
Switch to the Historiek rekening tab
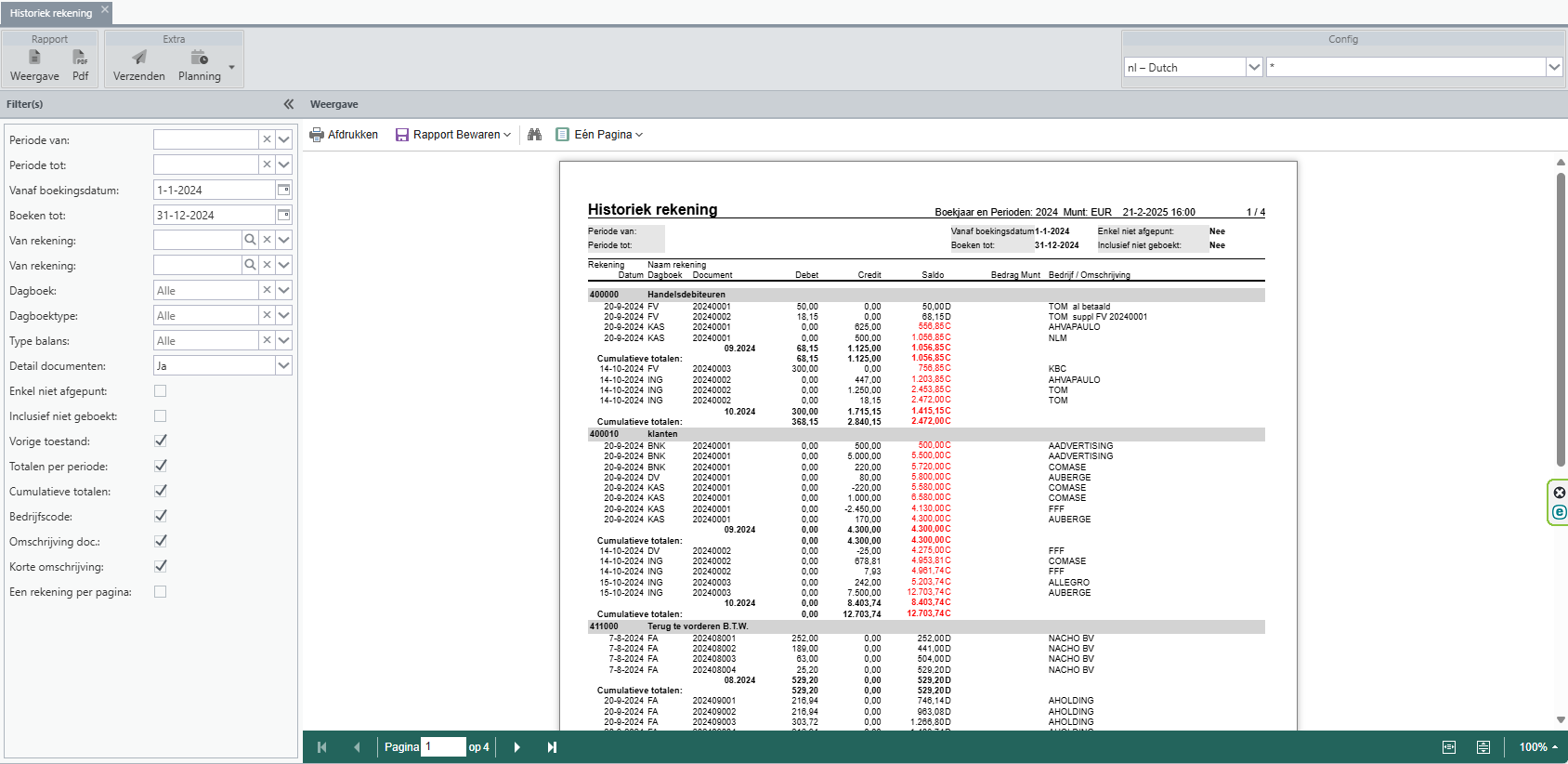point(51,13)
